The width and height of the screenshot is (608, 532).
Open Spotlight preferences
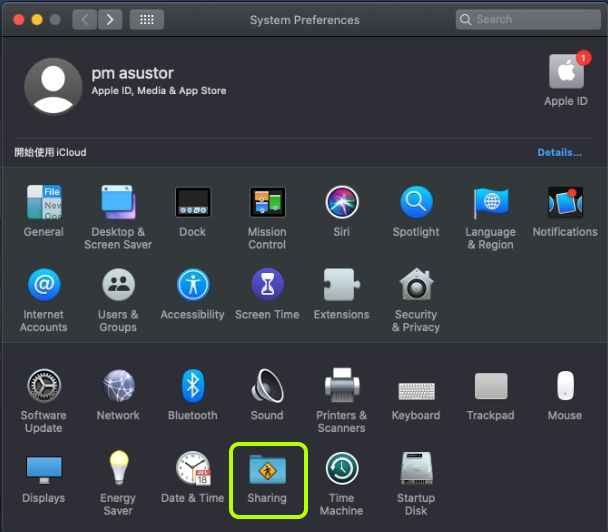click(x=416, y=202)
